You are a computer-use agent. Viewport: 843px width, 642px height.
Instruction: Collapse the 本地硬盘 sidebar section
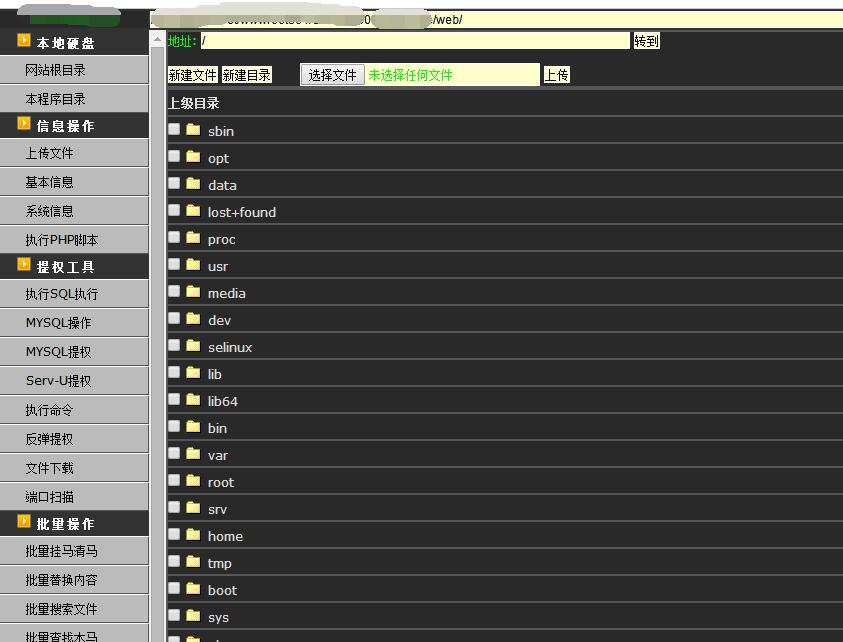[66, 43]
